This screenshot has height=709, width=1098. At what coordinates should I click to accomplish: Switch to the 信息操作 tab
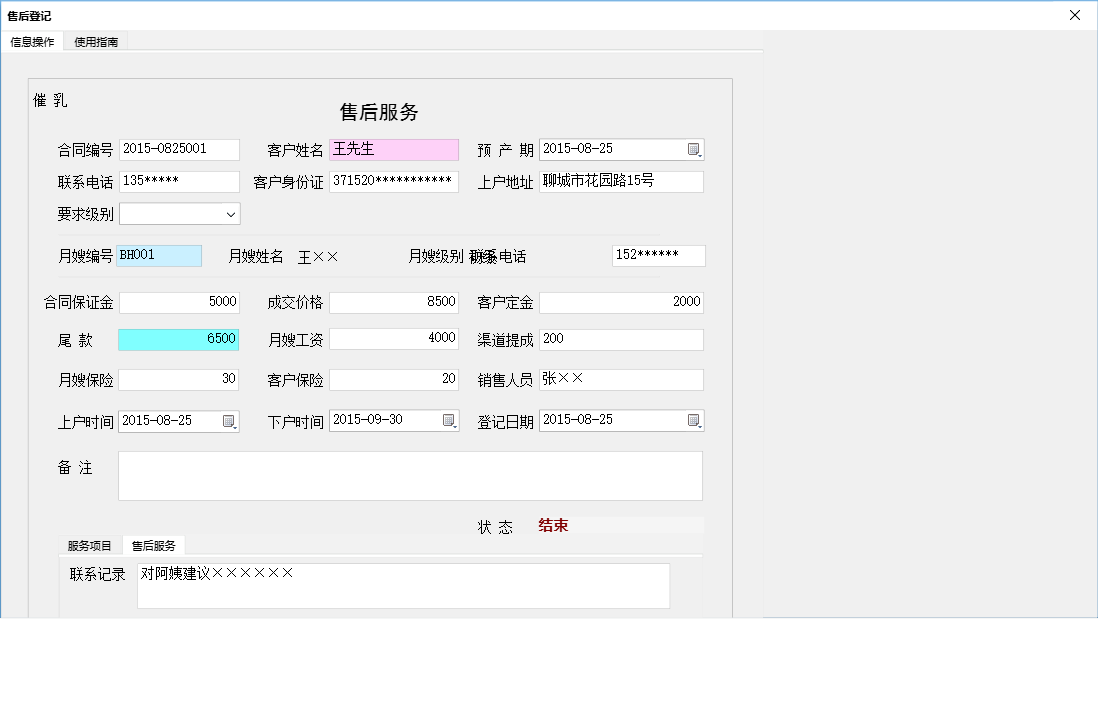[x=32, y=41]
